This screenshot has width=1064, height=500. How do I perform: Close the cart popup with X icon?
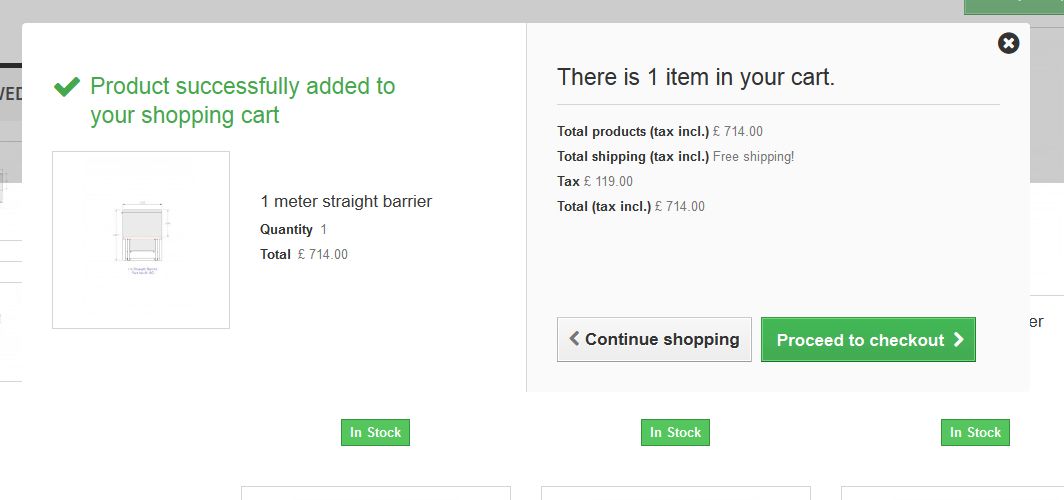(x=1008, y=43)
